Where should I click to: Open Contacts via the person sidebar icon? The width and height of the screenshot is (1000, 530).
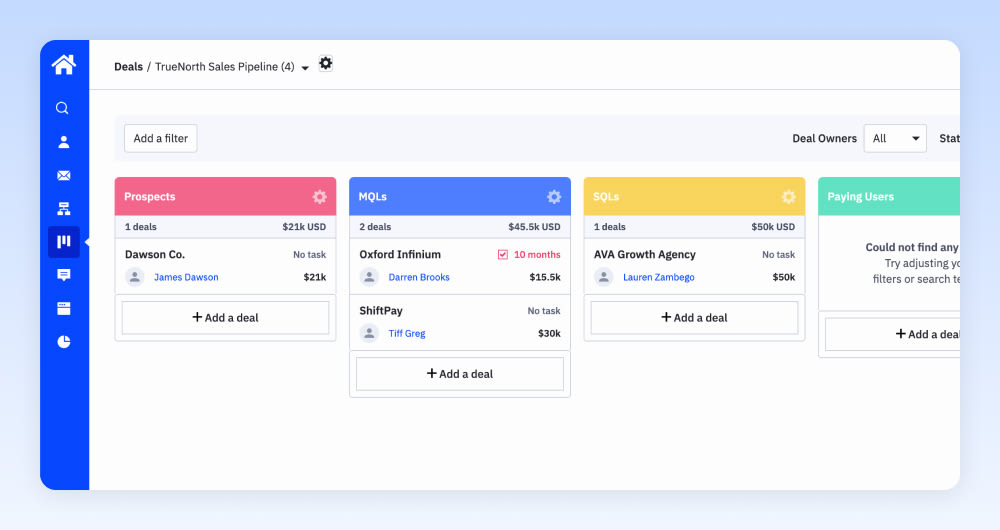(x=64, y=142)
